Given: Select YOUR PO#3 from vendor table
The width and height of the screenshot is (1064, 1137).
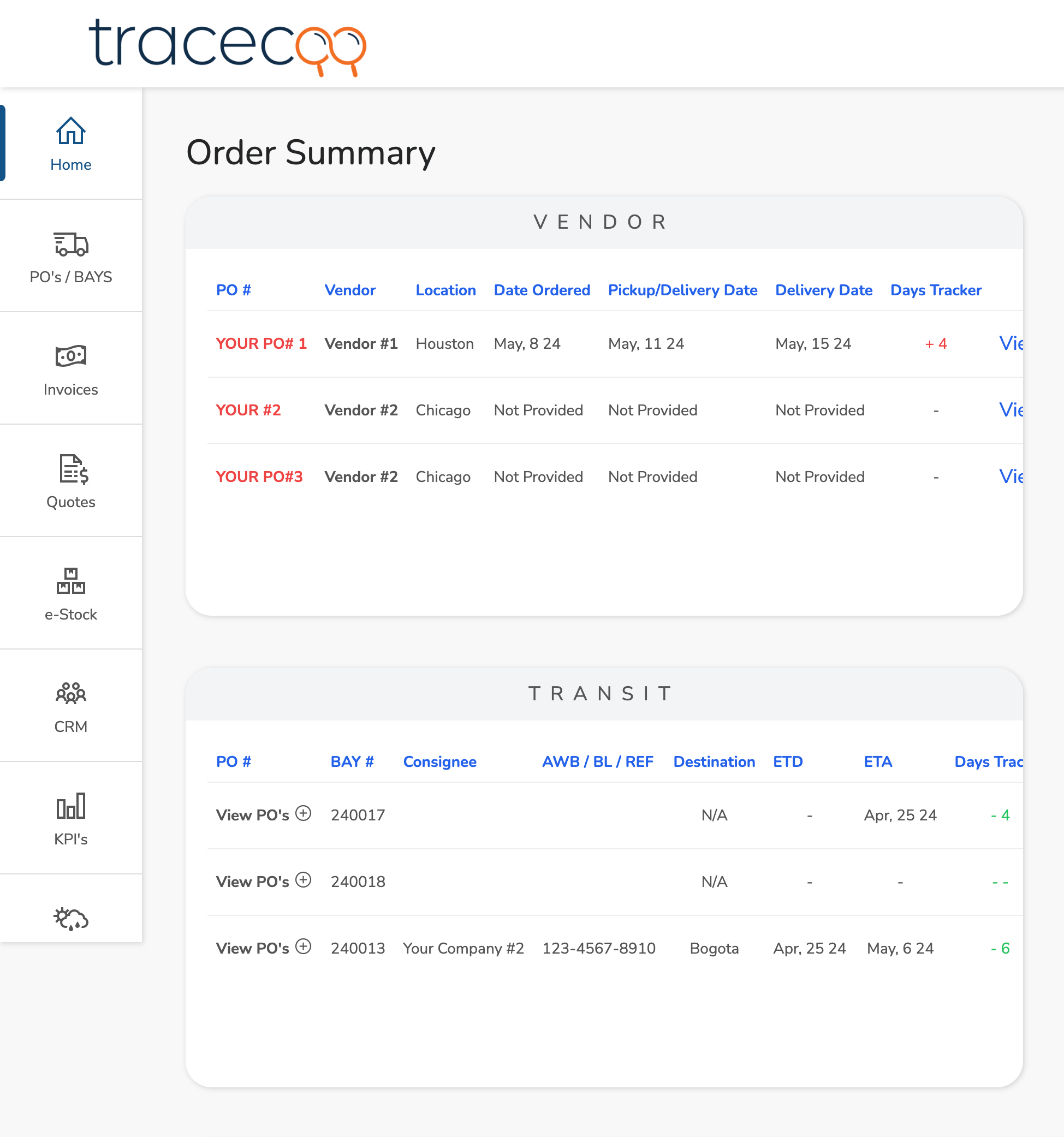Looking at the screenshot, I should point(260,477).
